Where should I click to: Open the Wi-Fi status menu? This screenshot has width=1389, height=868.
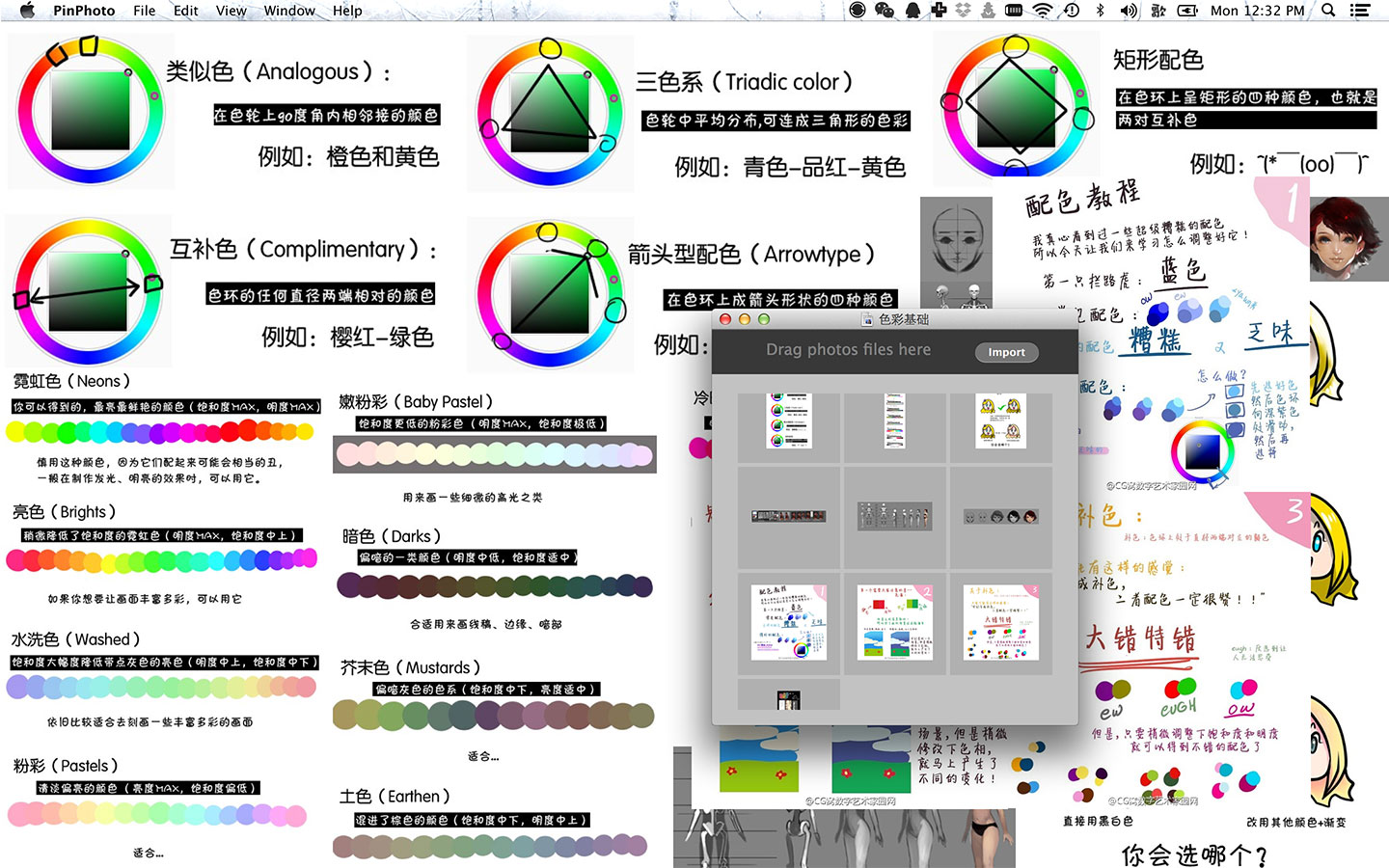pos(1043,11)
